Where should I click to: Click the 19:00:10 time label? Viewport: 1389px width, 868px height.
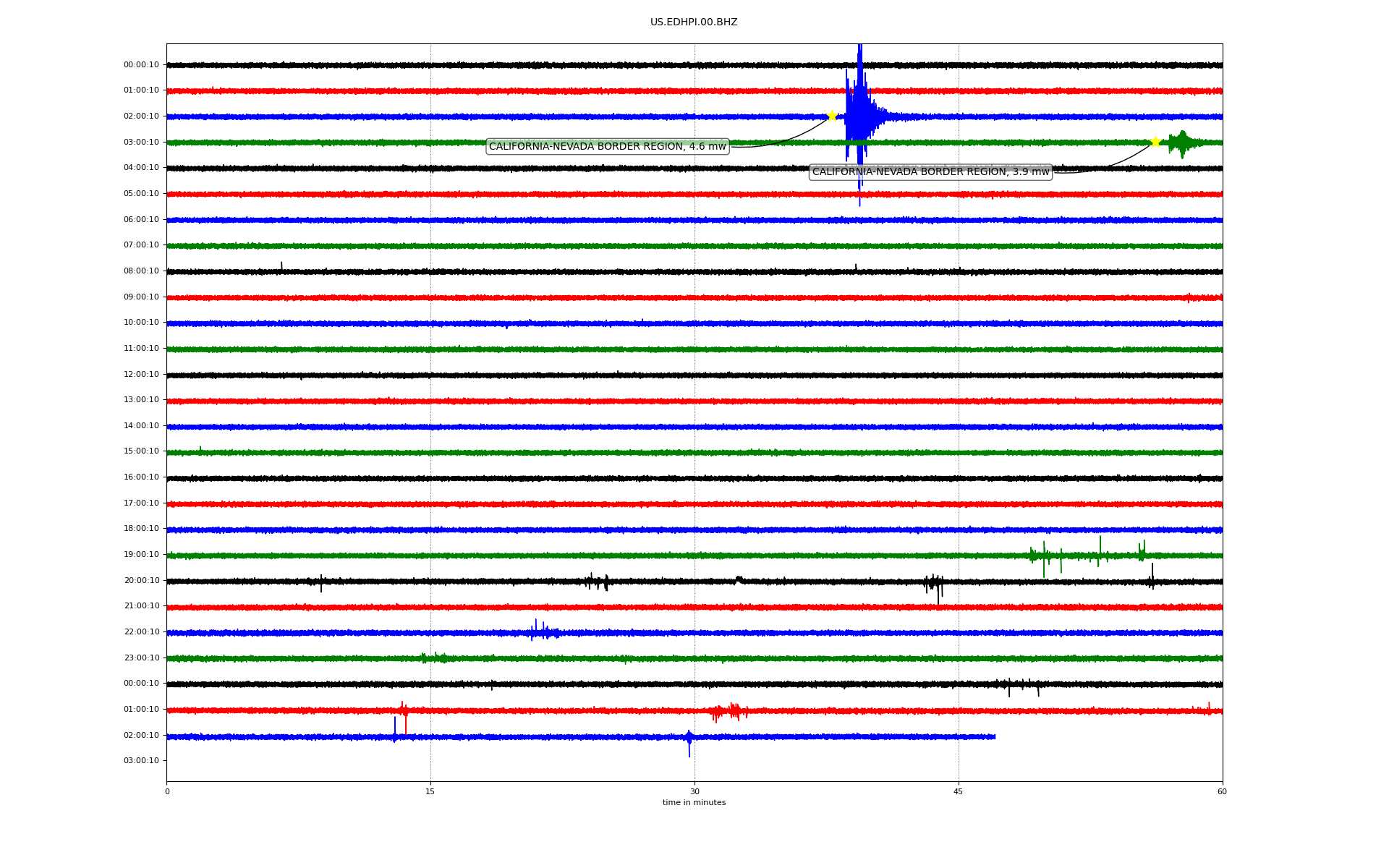click(141, 555)
